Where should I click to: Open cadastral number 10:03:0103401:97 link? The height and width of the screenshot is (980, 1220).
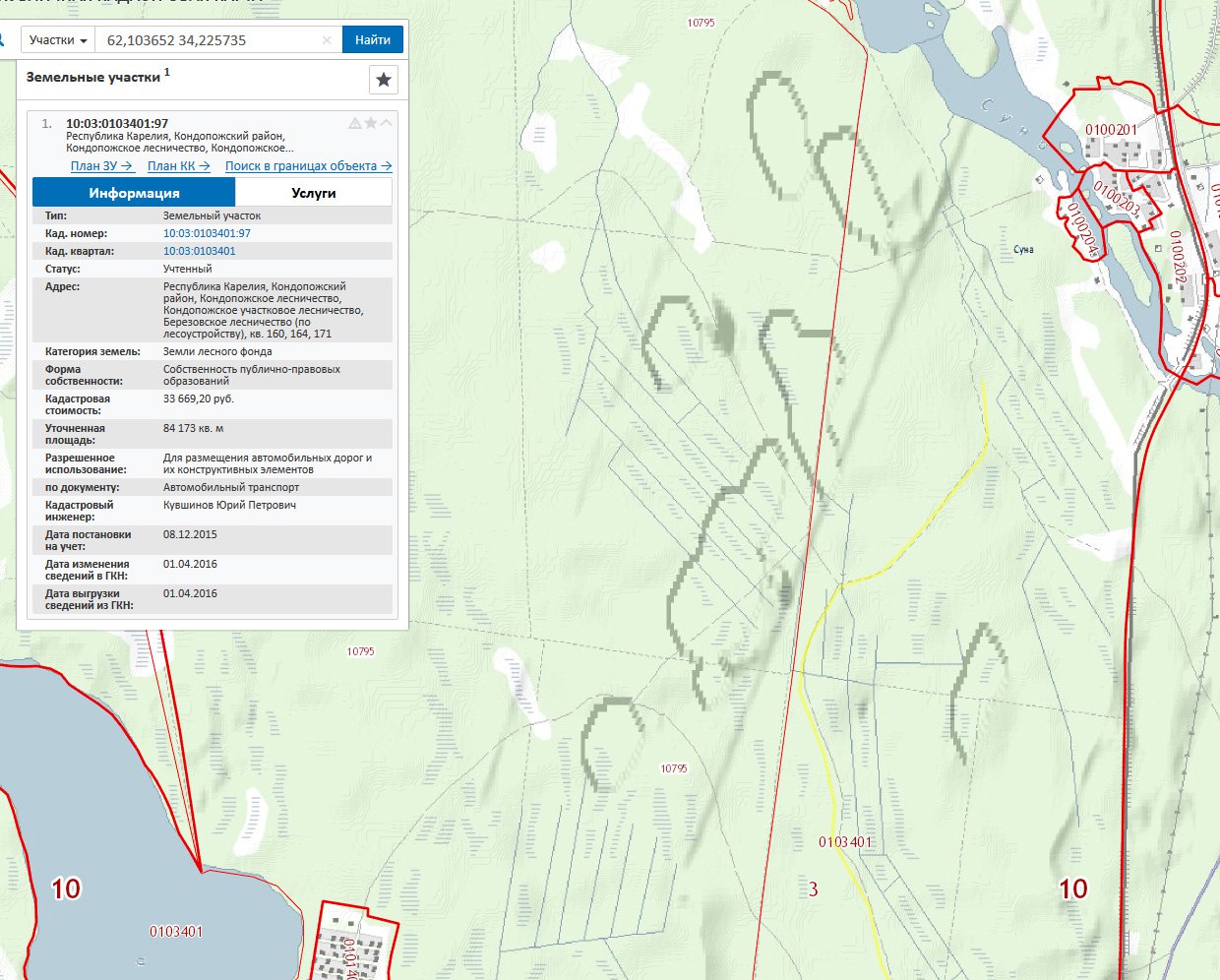pos(207,233)
